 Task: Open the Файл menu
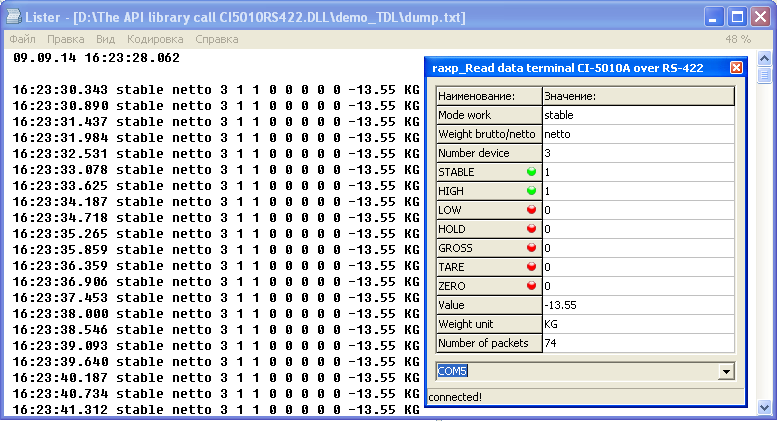pyautogui.click(x=22, y=39)
